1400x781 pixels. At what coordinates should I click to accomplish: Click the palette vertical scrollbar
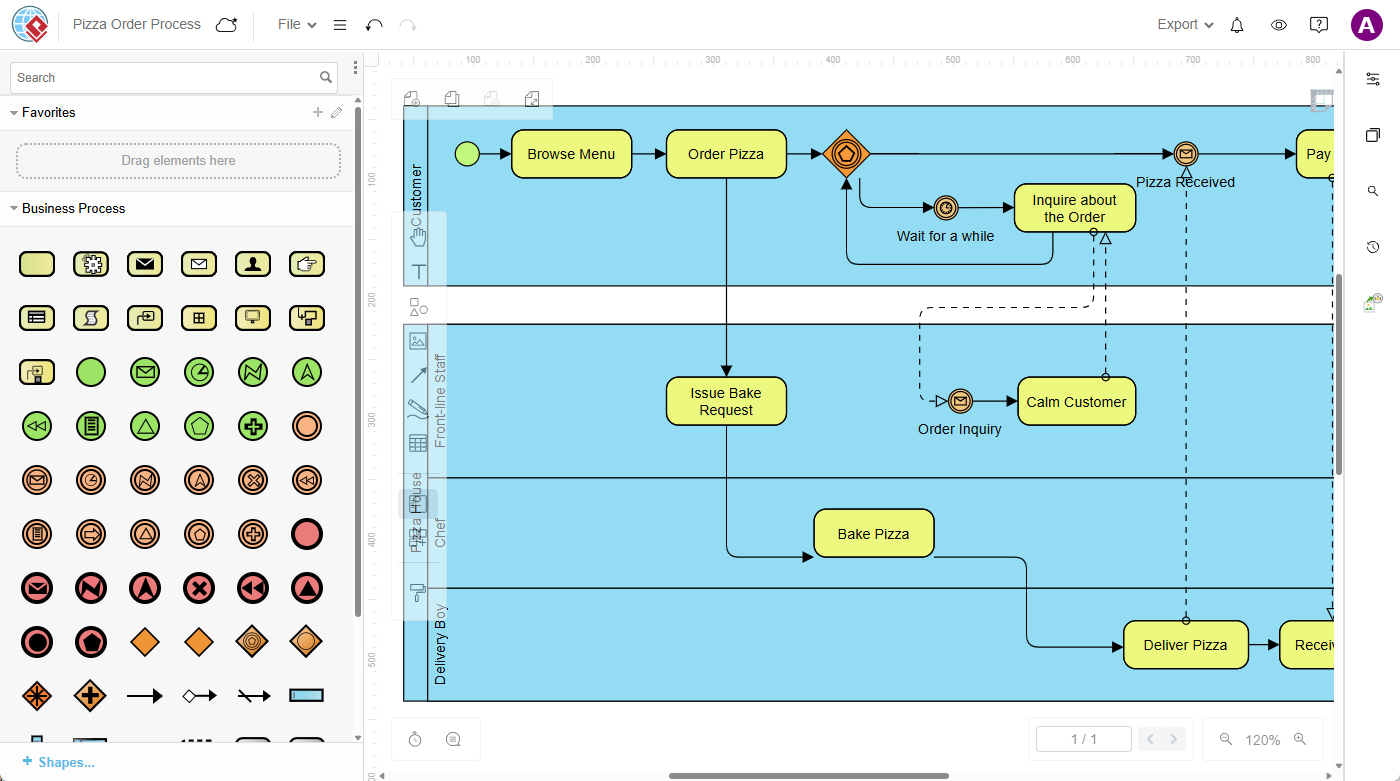pyautogui.click(x=358, y=360)
